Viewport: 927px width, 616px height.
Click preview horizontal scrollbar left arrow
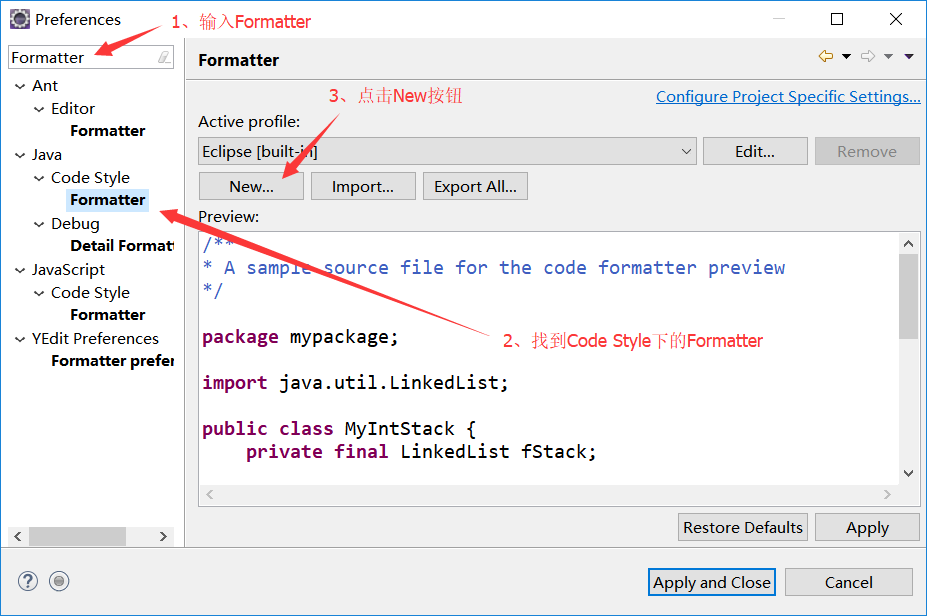(210, 494)
